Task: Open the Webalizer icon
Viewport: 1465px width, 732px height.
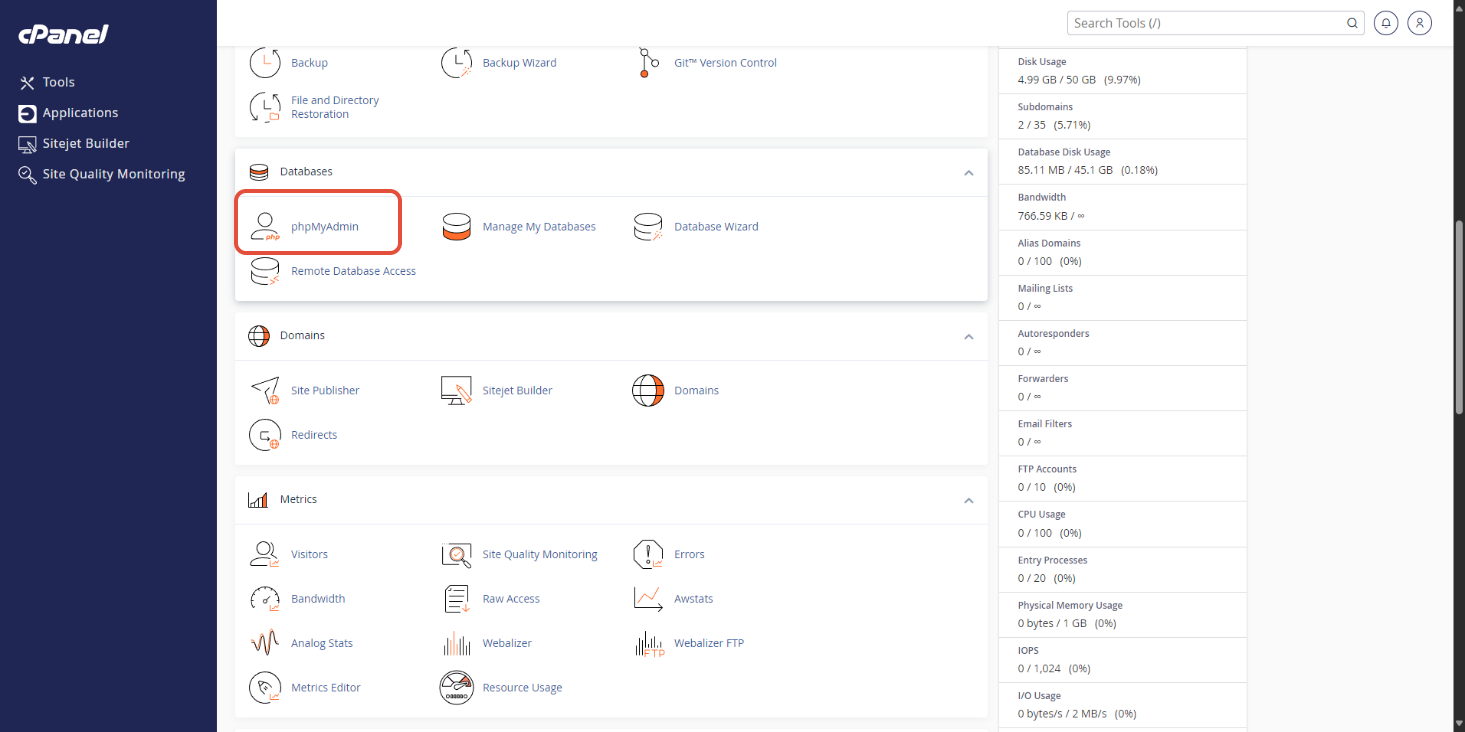Action: pyautogui.click(x=457, y=643)
